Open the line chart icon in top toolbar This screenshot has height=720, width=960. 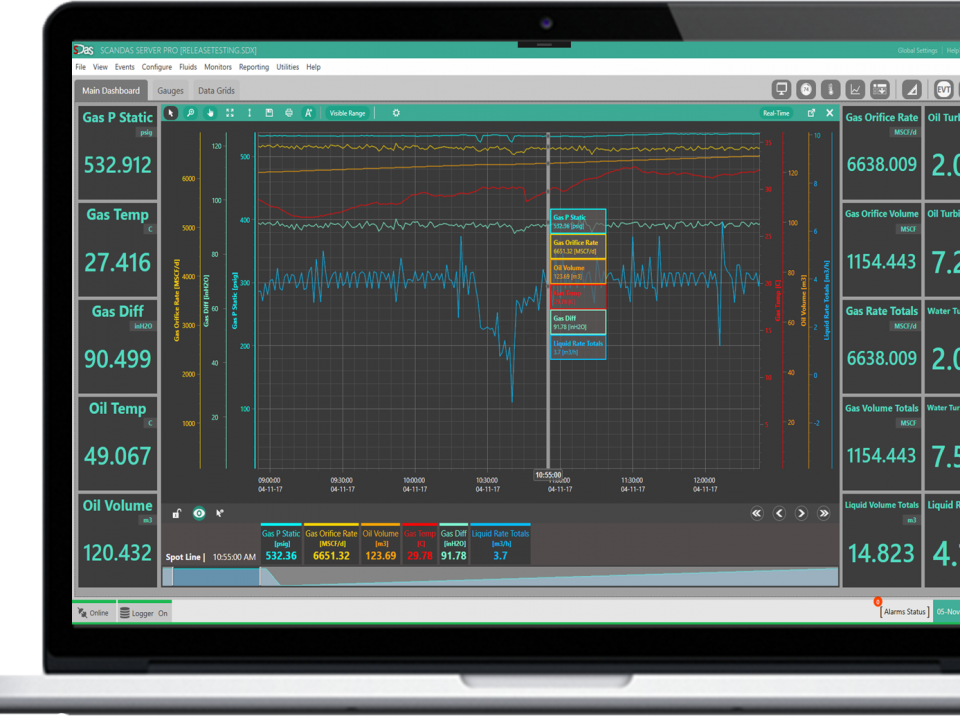click(855, 89)
